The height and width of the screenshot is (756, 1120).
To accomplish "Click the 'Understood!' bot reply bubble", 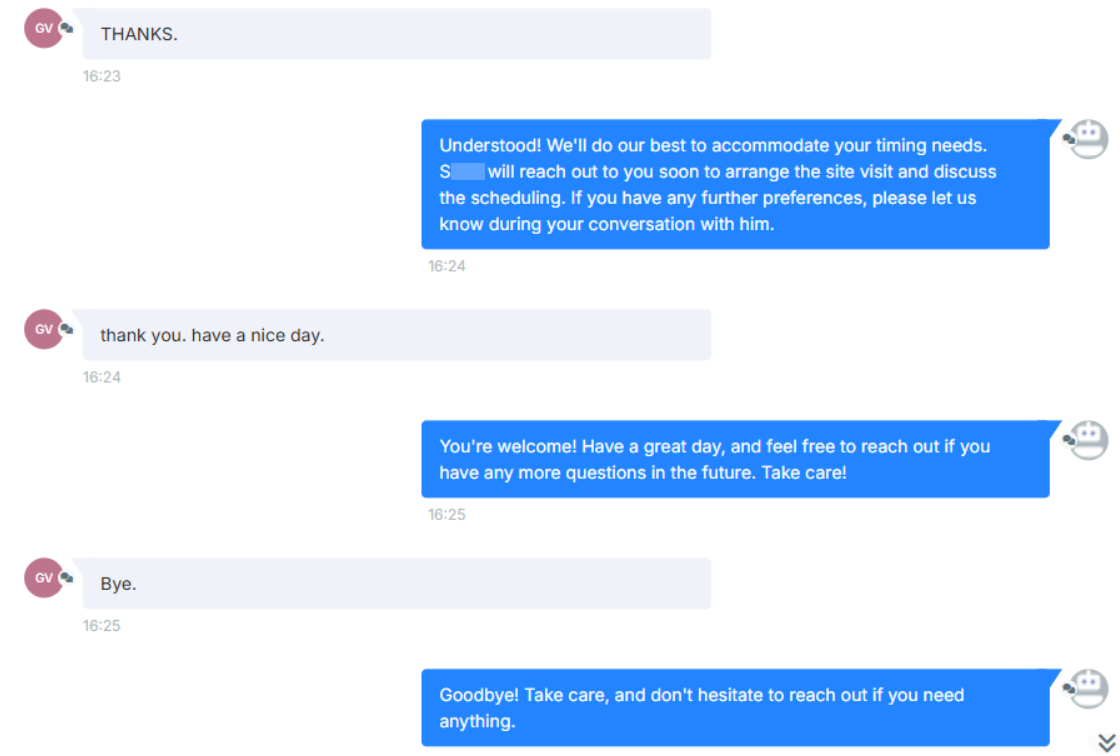I will tap(735, 185).
